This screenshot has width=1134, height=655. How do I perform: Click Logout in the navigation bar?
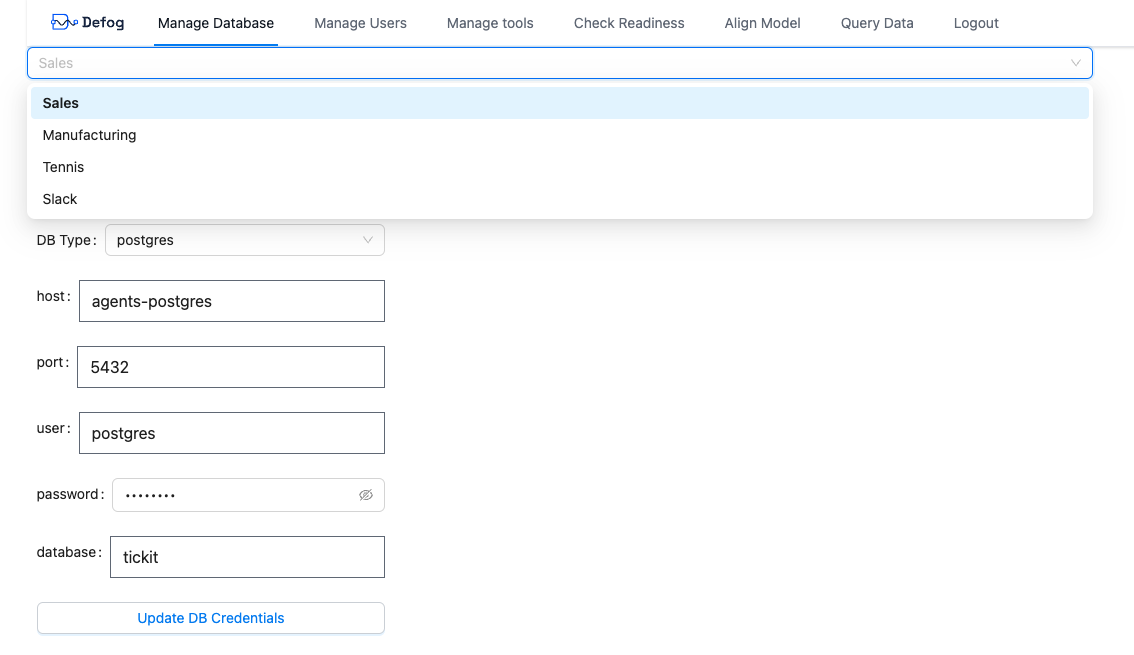point(976,22)
